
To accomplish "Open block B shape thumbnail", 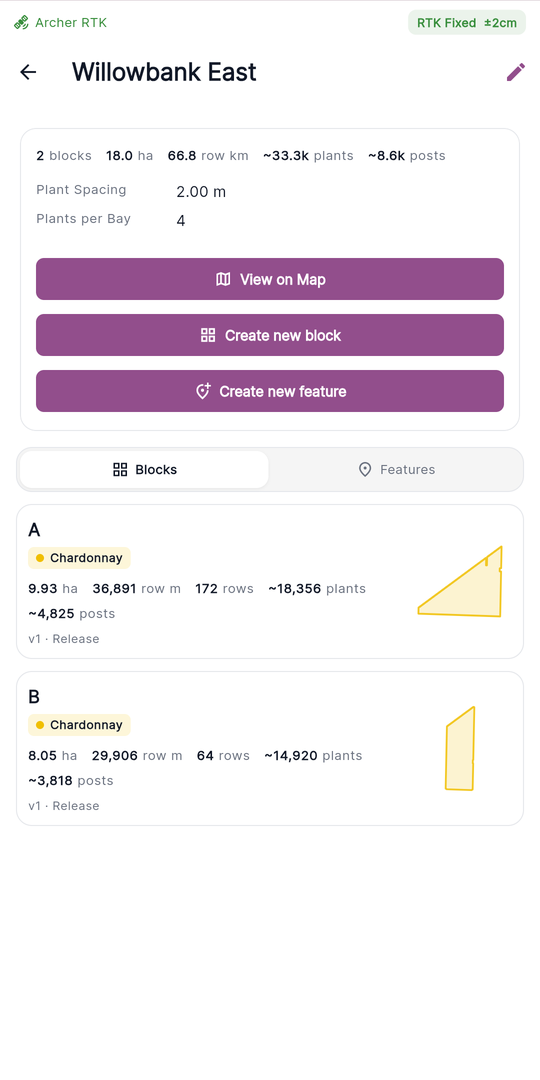I will pos(460,748).
